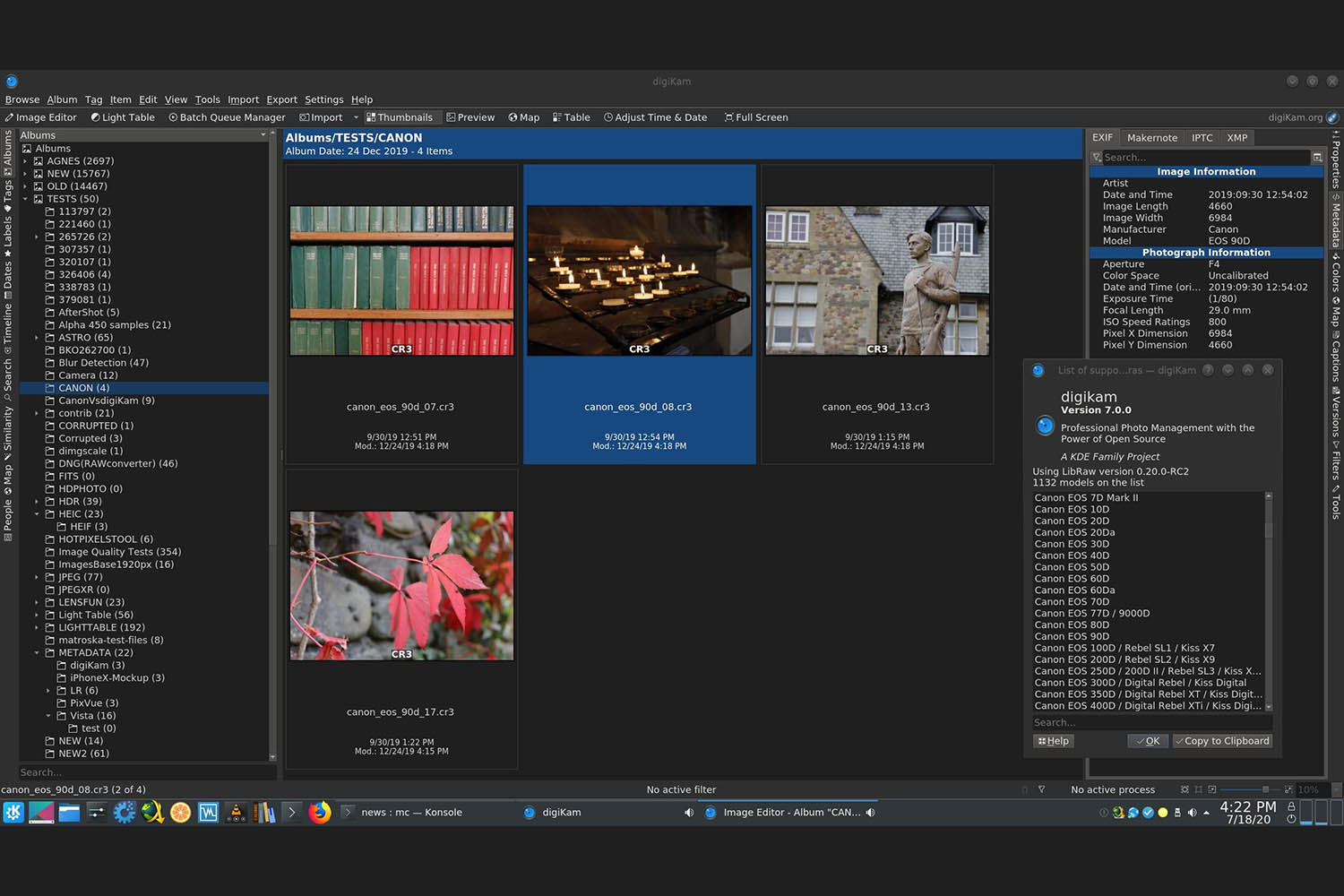The image size is (1344, 896).
Task: Expand the ASTRO album node
Action: coord(37,338)
